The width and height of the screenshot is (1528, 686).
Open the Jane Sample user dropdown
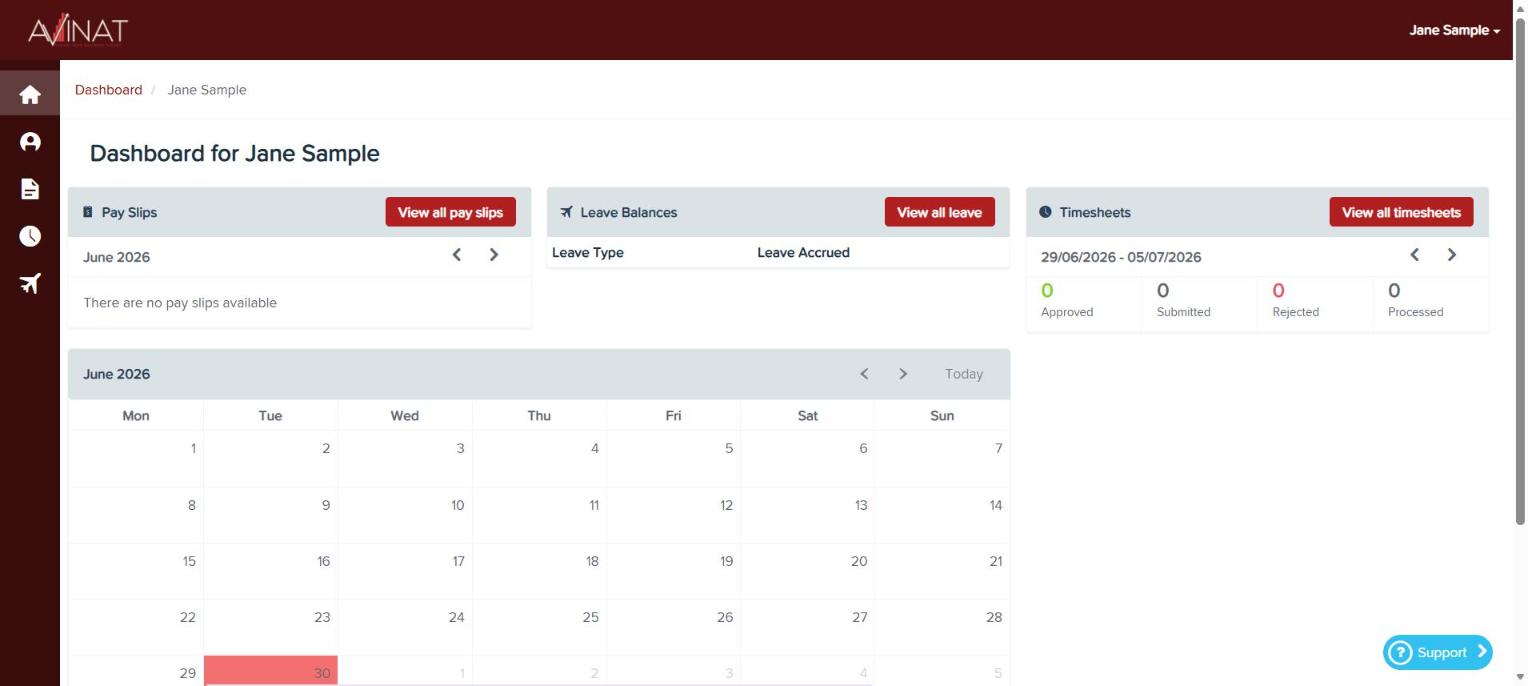pyautogui.click(x=1454, y=30)
